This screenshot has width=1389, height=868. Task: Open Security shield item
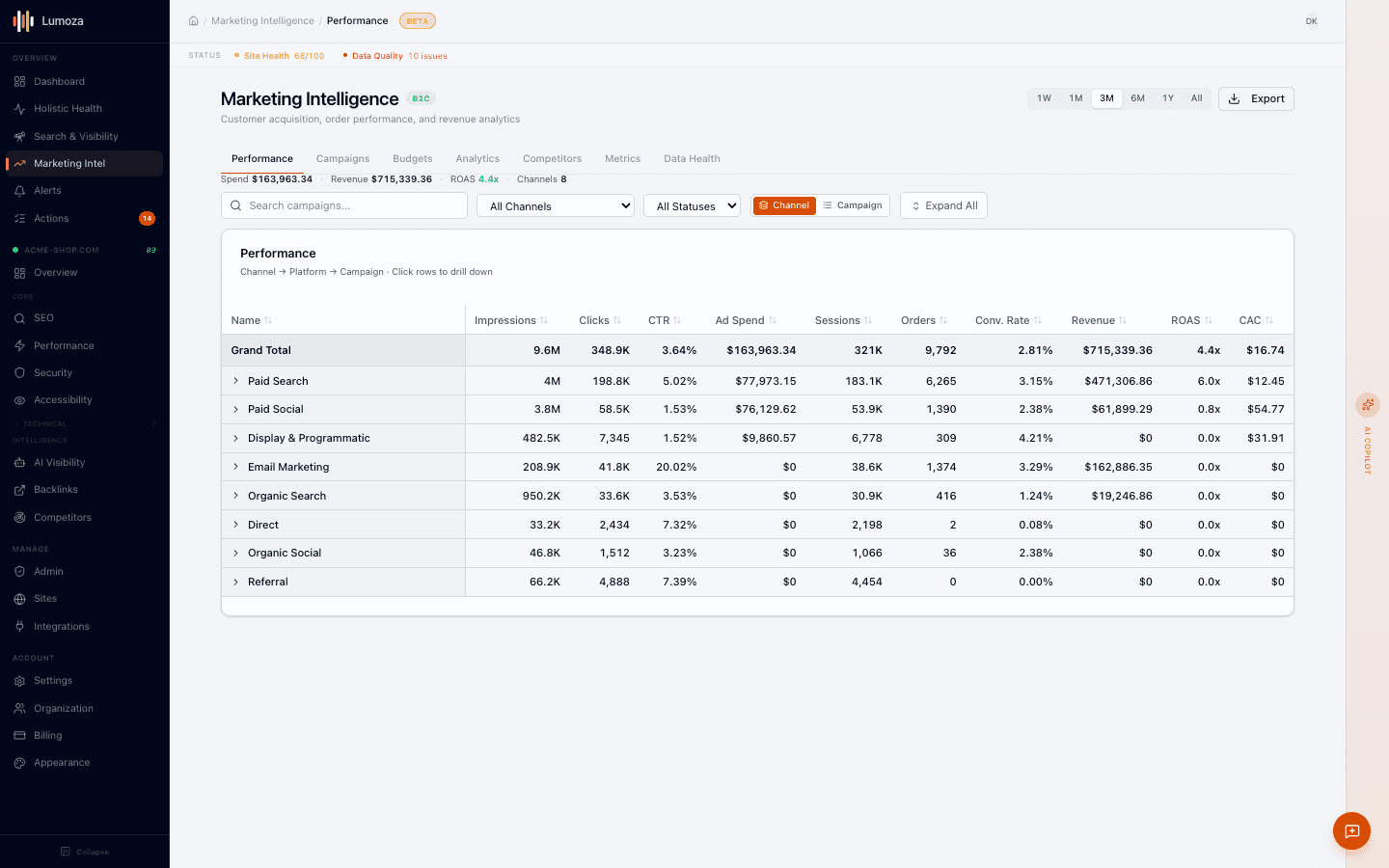84,372
